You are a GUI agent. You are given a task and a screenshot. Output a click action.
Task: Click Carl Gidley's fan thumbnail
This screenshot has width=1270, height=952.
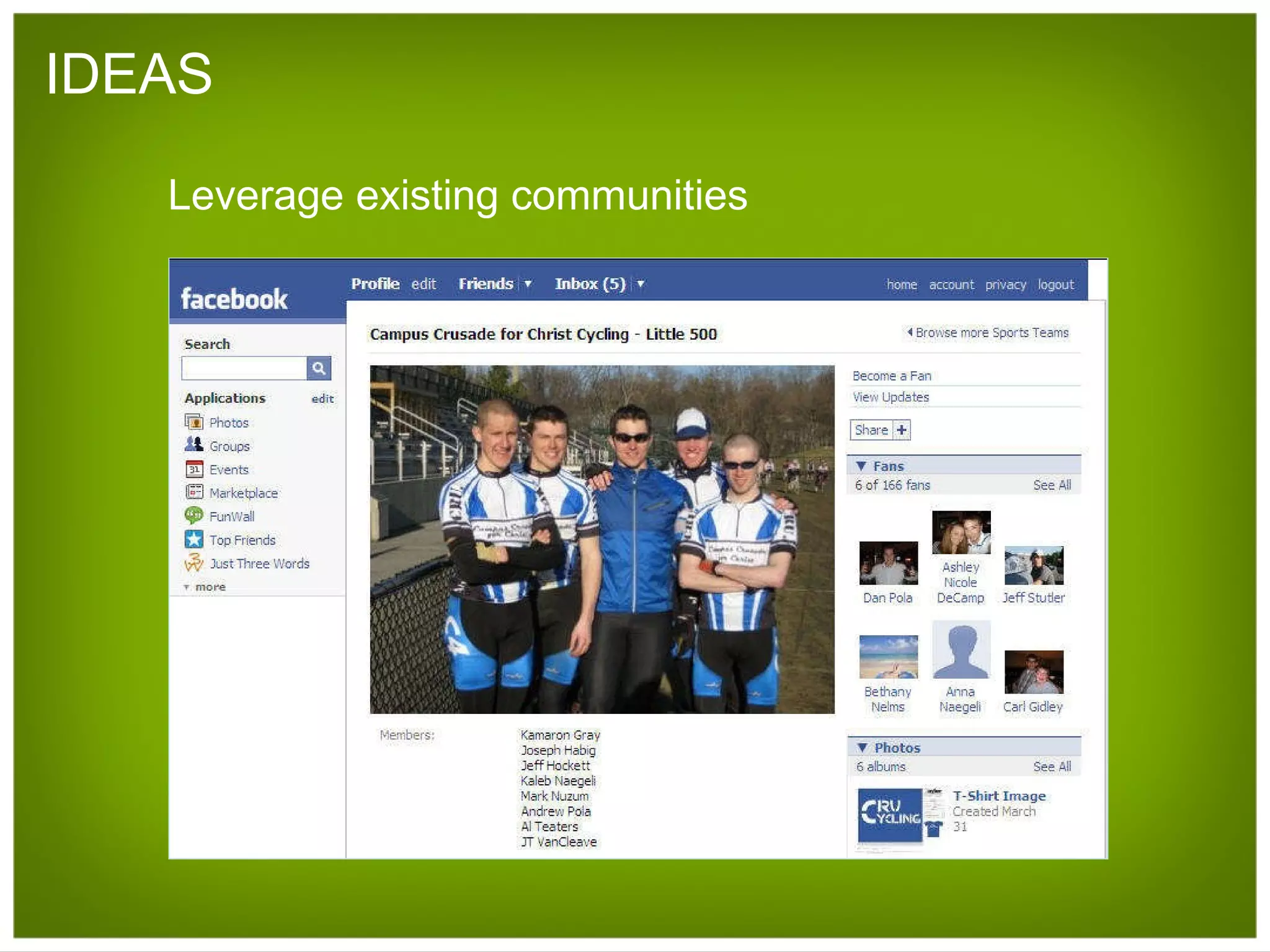(x=1034, y=672)
